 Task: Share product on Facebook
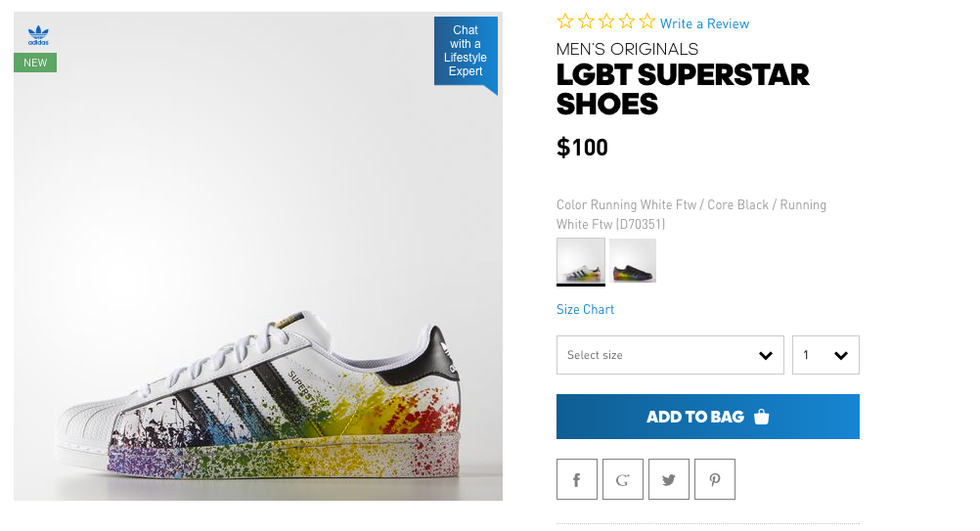[577, 479]
